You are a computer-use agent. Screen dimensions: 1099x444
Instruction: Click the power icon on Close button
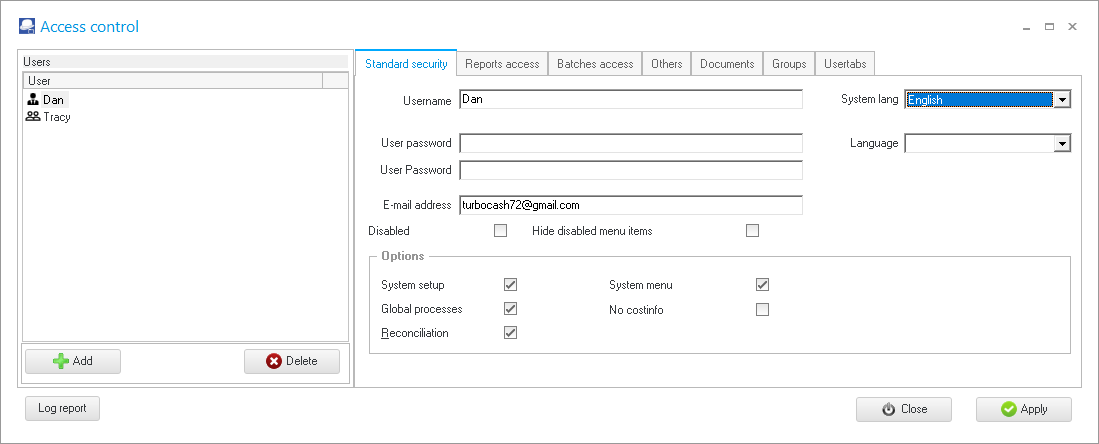pyautogui.click(x=889, y=409)
